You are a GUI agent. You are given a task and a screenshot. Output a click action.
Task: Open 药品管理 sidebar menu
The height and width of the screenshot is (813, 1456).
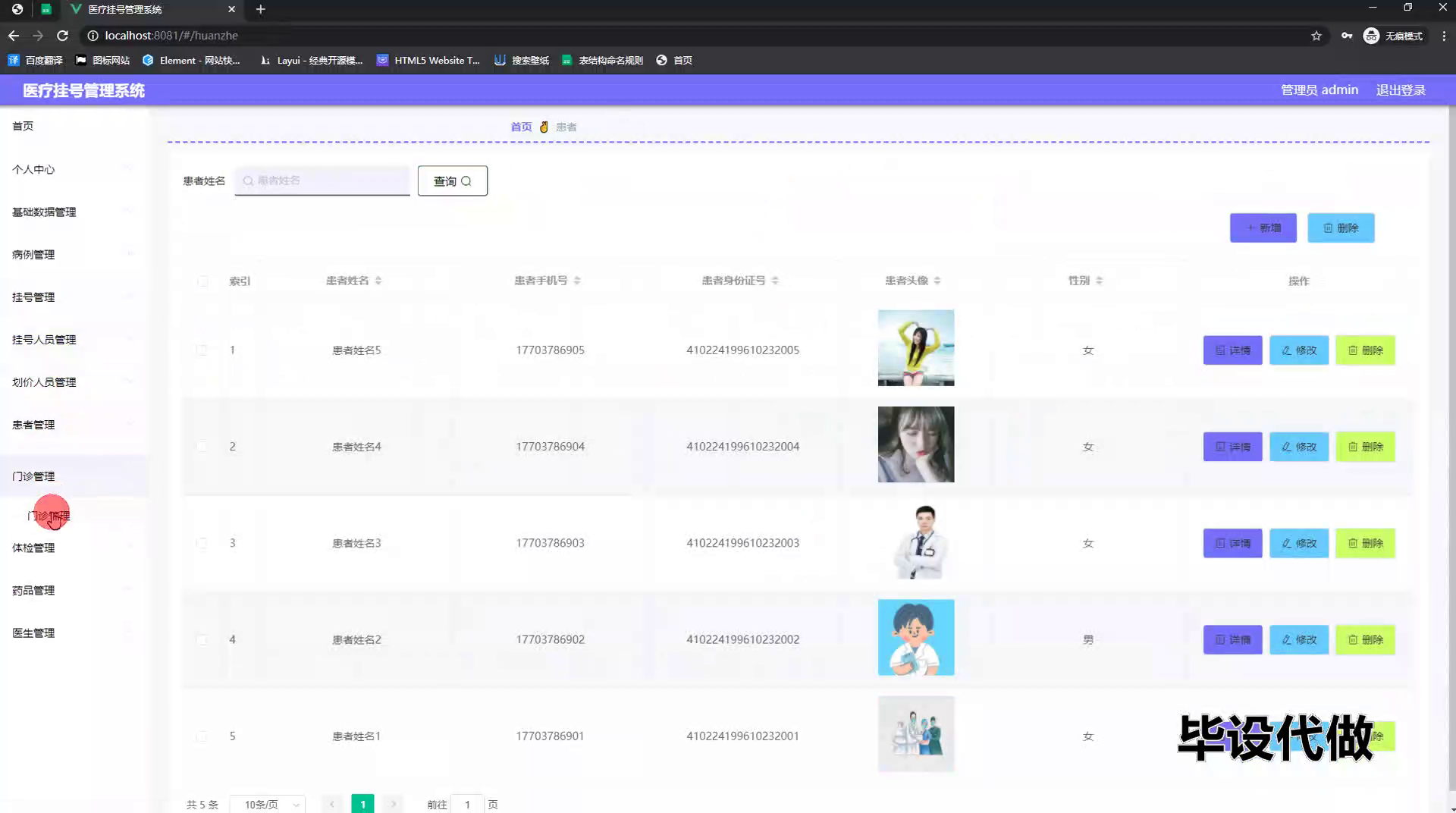click(x=74, y=590)
